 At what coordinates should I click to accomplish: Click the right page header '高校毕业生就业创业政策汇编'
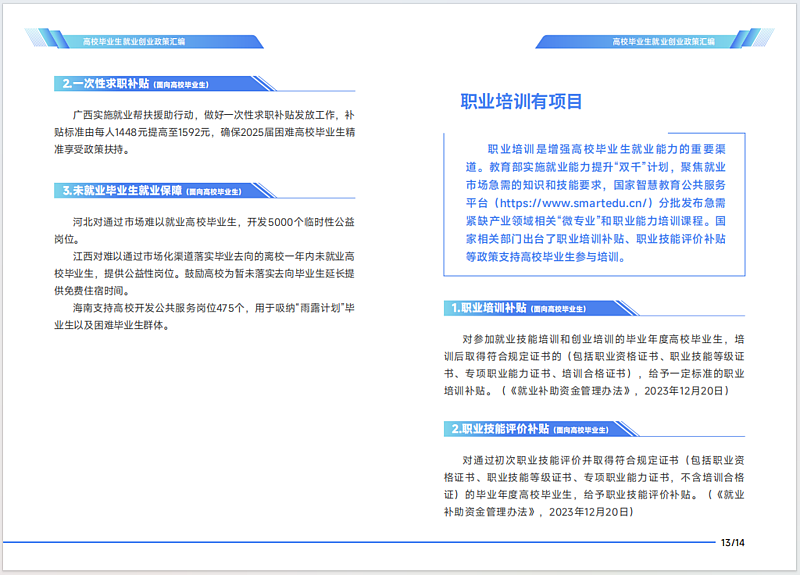pyautogui.click(x=663, y=42)
